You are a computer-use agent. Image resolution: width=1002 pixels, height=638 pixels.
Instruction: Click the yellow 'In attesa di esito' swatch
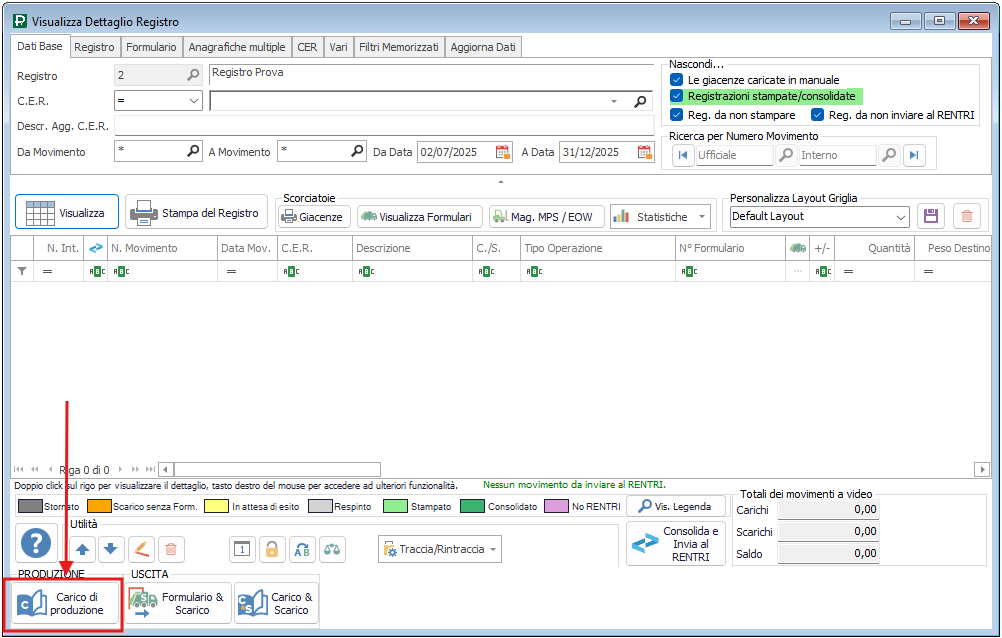point(216,507)
